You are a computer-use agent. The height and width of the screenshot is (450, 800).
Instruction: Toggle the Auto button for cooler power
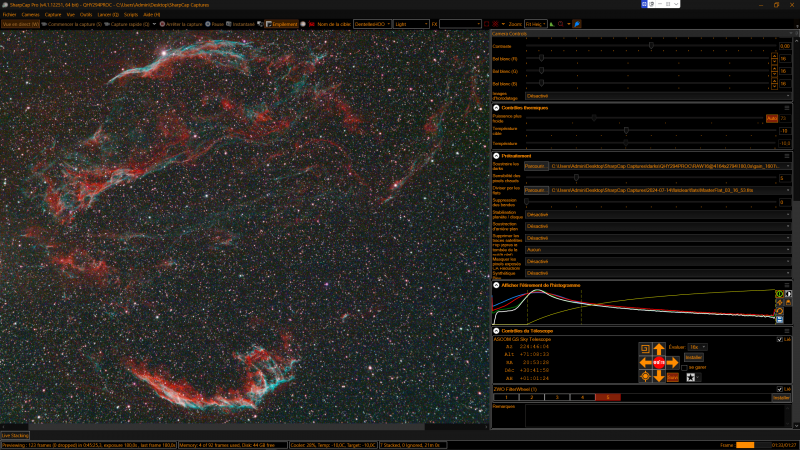click(x=771, y=118)
